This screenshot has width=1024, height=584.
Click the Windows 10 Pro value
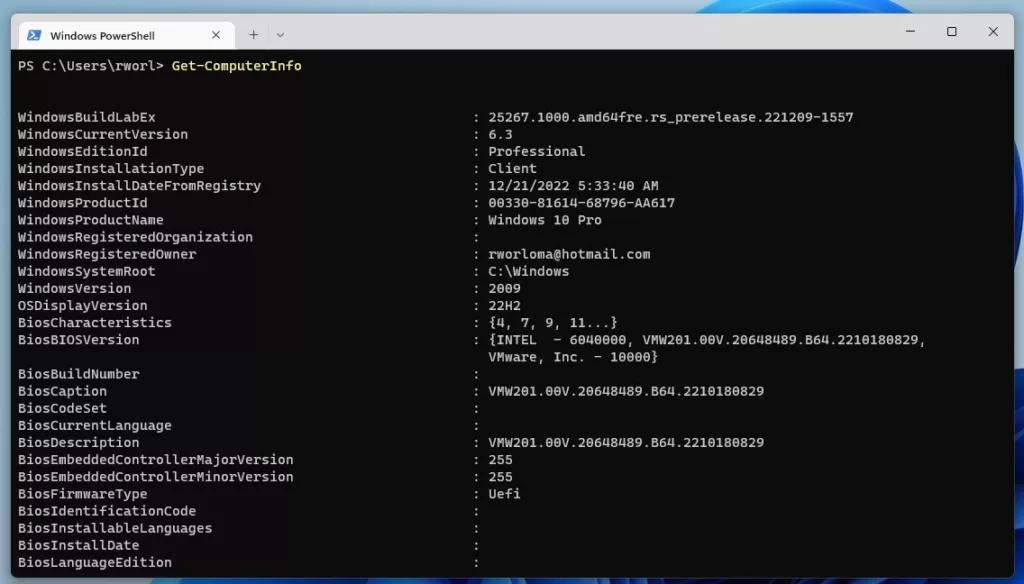pos(545,220)
